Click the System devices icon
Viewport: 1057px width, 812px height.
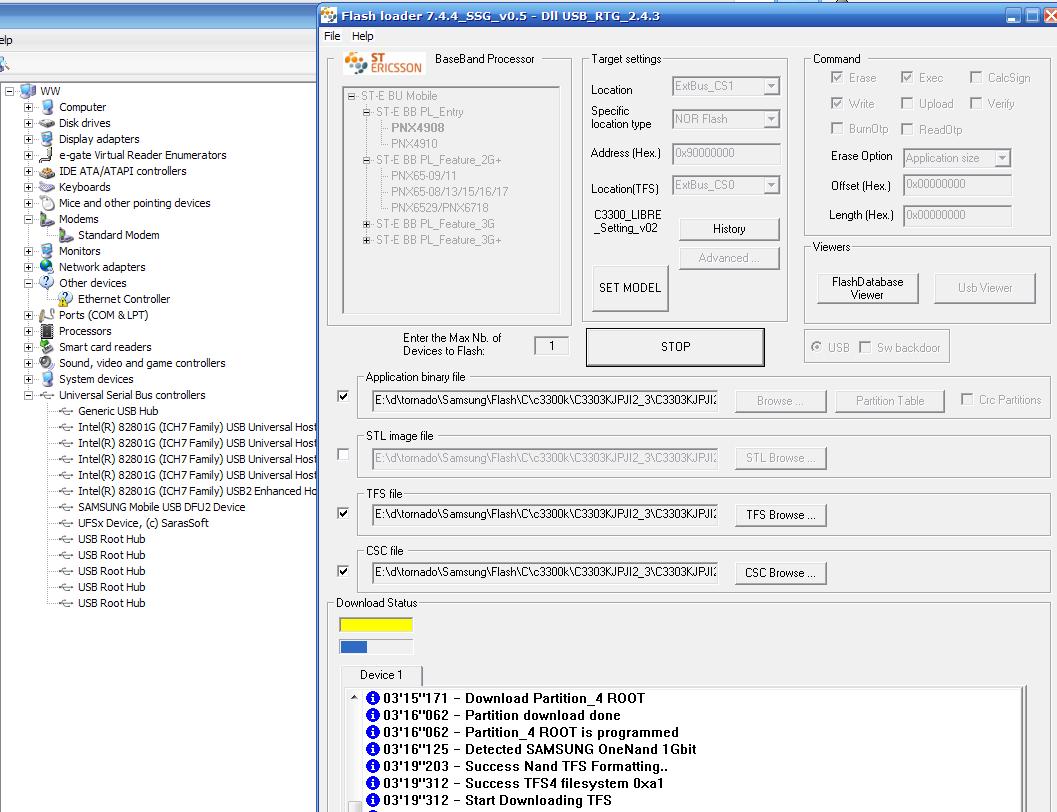click(x=47, y=379)
